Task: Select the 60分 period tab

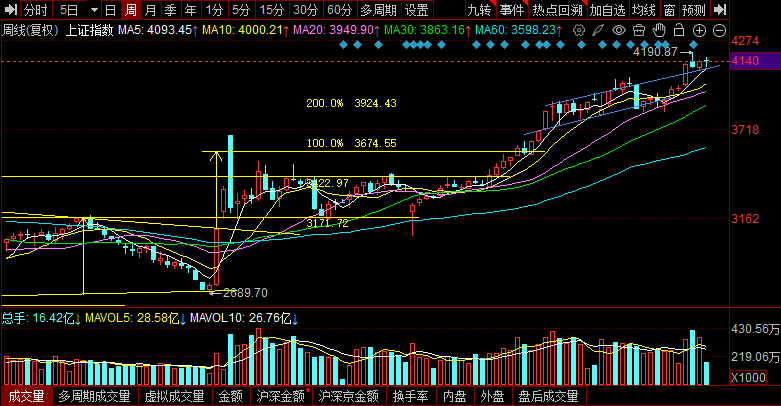Action: tap(340, 10)
